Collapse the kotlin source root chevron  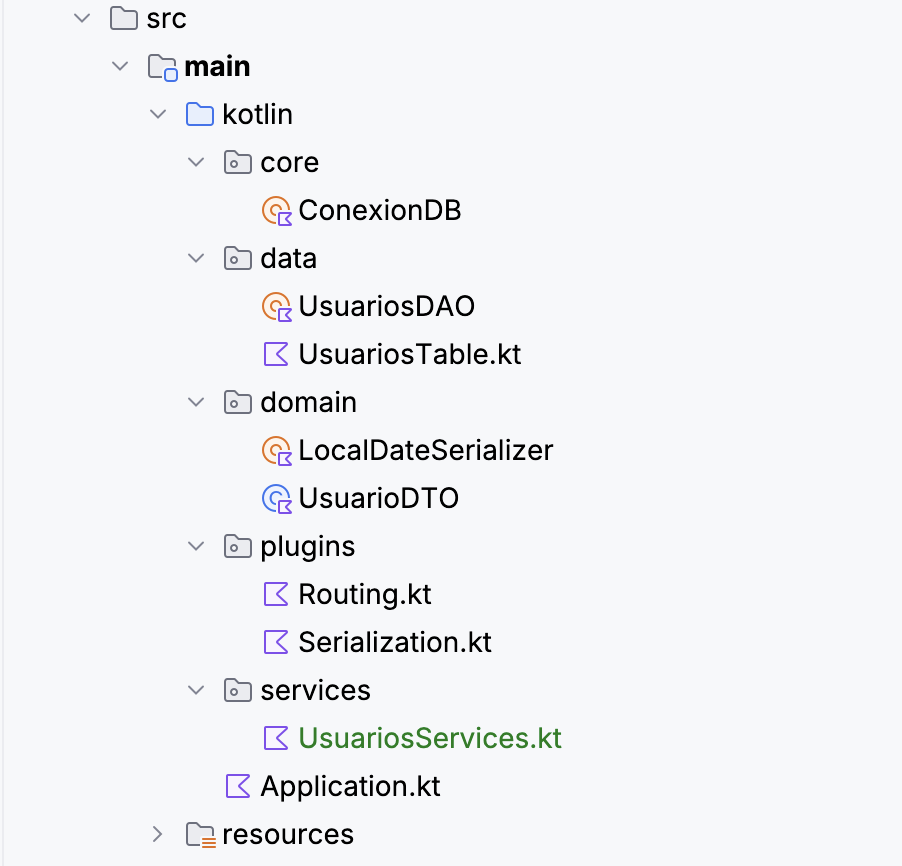click(x=158, y=115)
